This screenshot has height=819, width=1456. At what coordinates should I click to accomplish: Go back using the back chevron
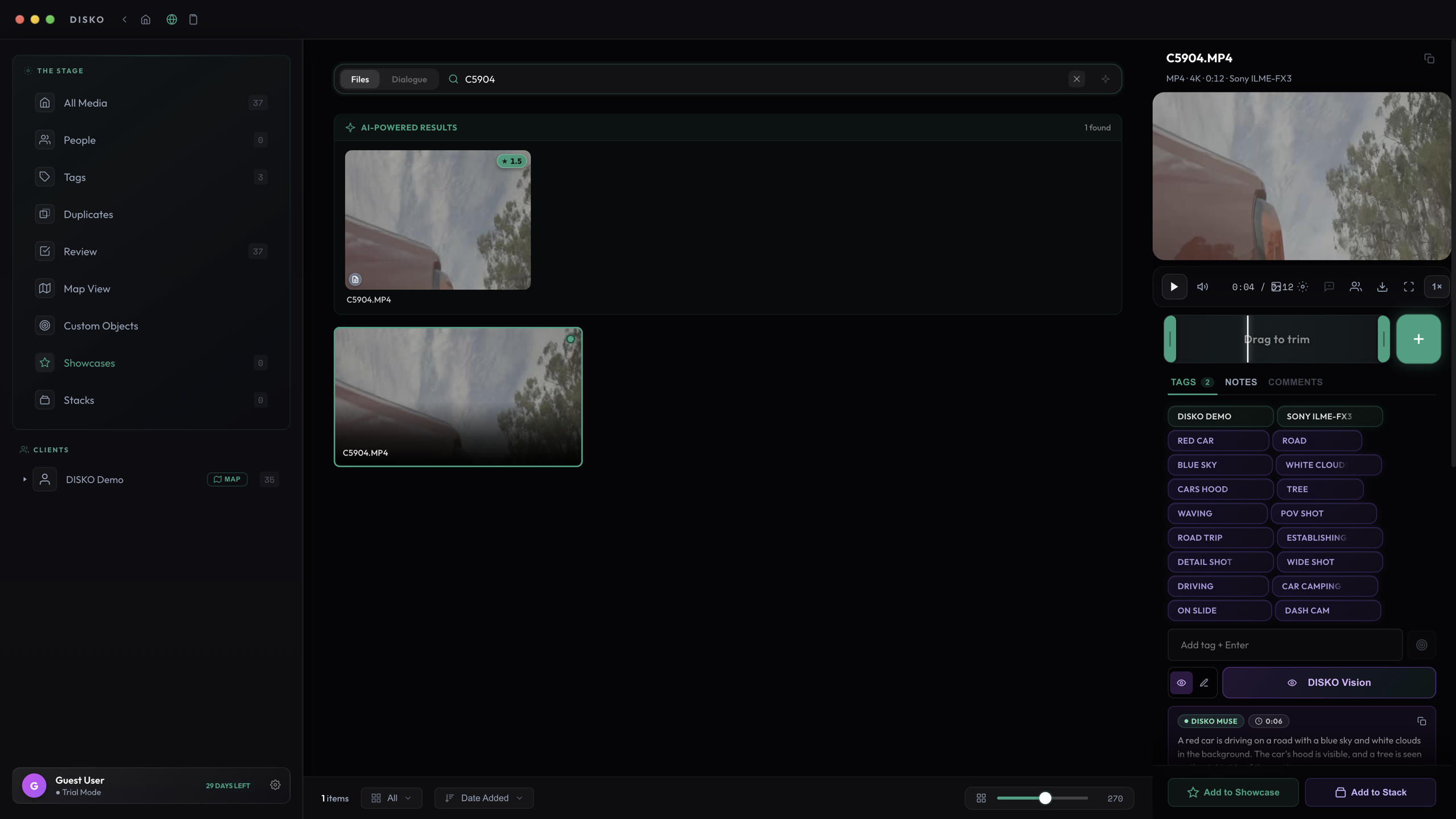[x=125, y=19]
